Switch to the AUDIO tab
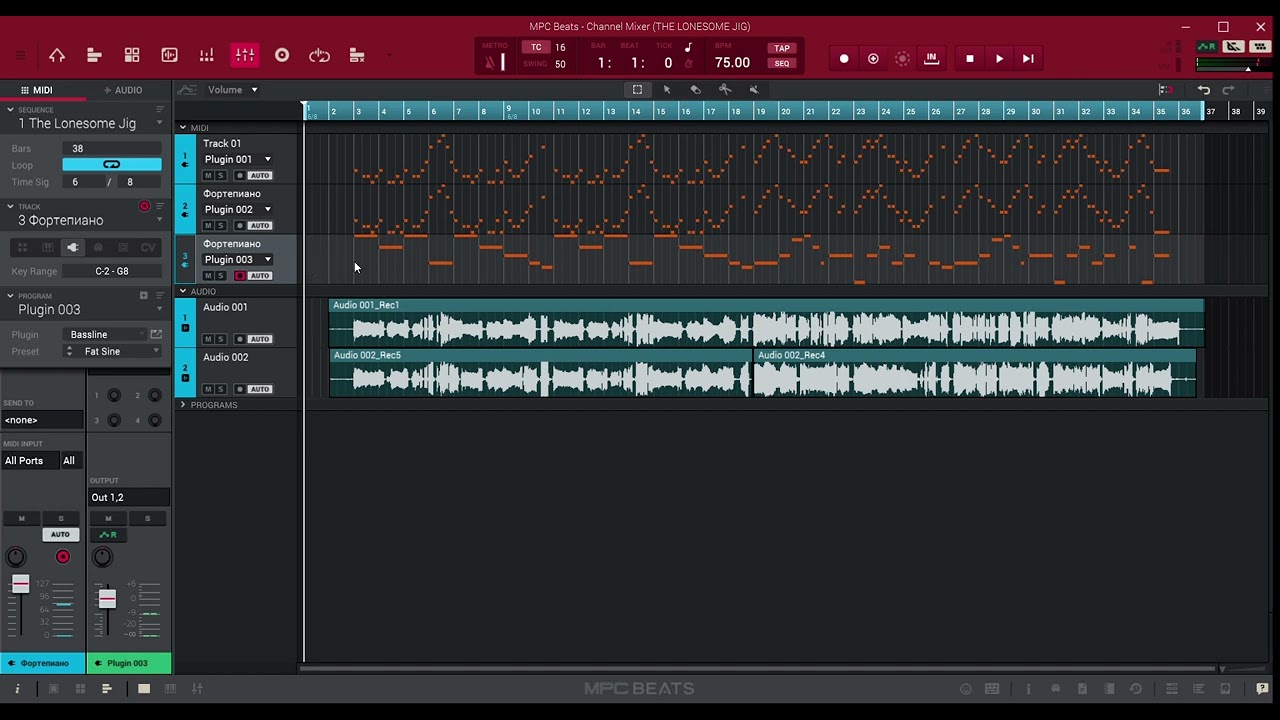This screenshot has height=720, width=1280. point(124,90)
